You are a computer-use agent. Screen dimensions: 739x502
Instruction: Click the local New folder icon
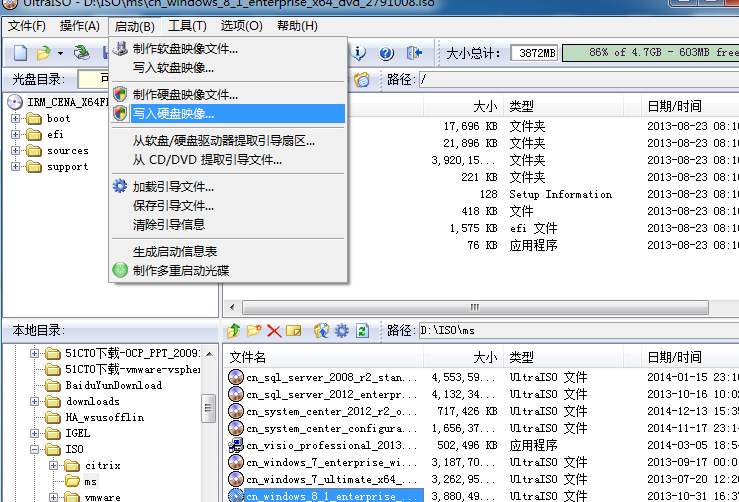(x=254, y=331)
